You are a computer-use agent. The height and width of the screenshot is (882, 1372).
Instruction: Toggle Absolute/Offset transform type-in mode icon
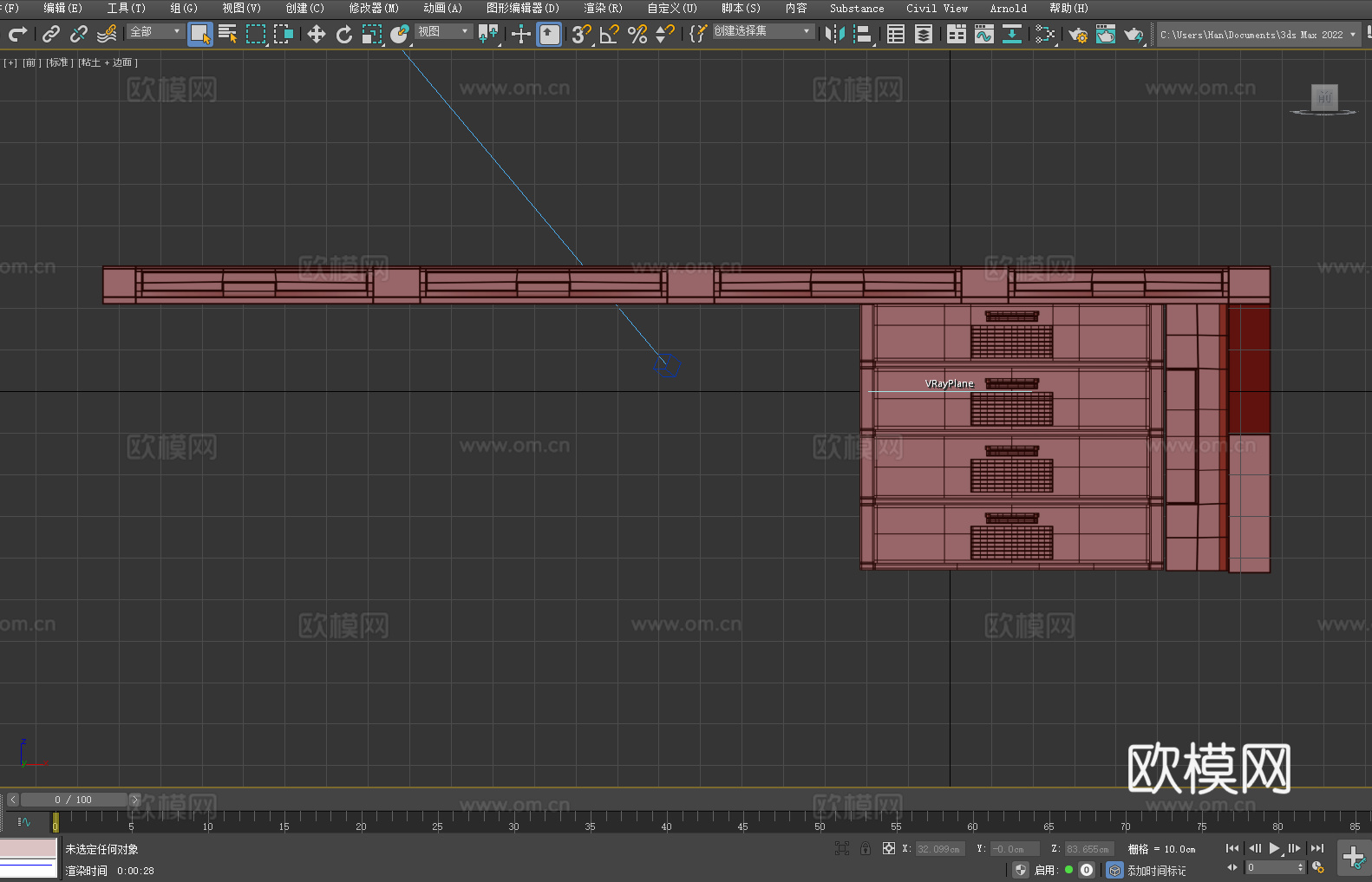pos(888,849)
